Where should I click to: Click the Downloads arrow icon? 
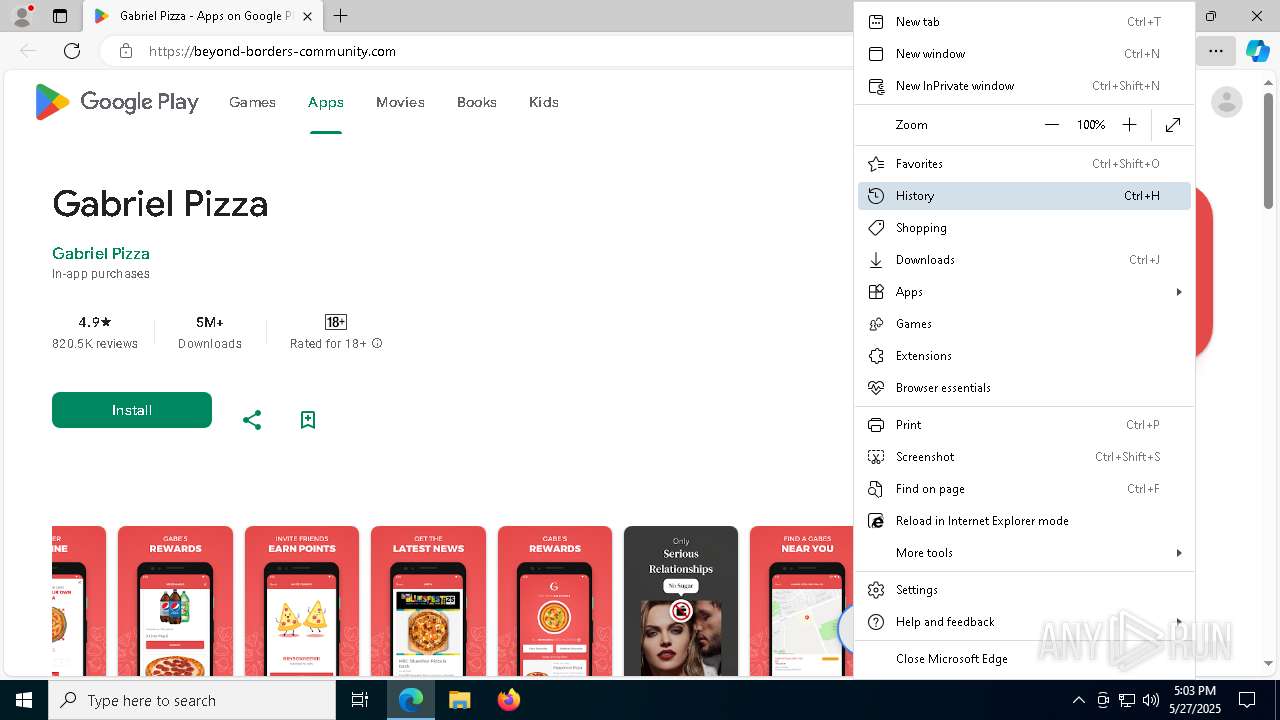point(876,260)
